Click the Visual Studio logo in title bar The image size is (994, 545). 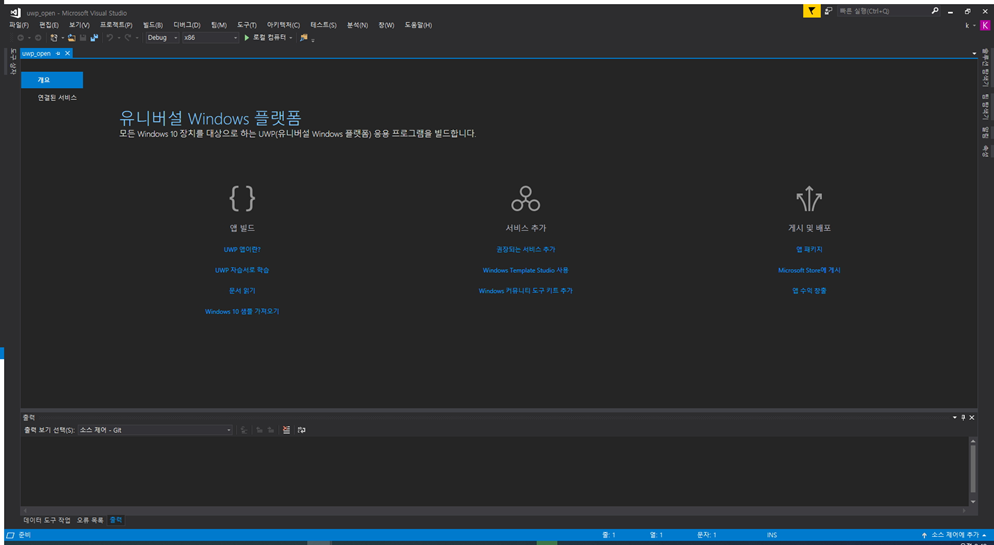(16, 13)
